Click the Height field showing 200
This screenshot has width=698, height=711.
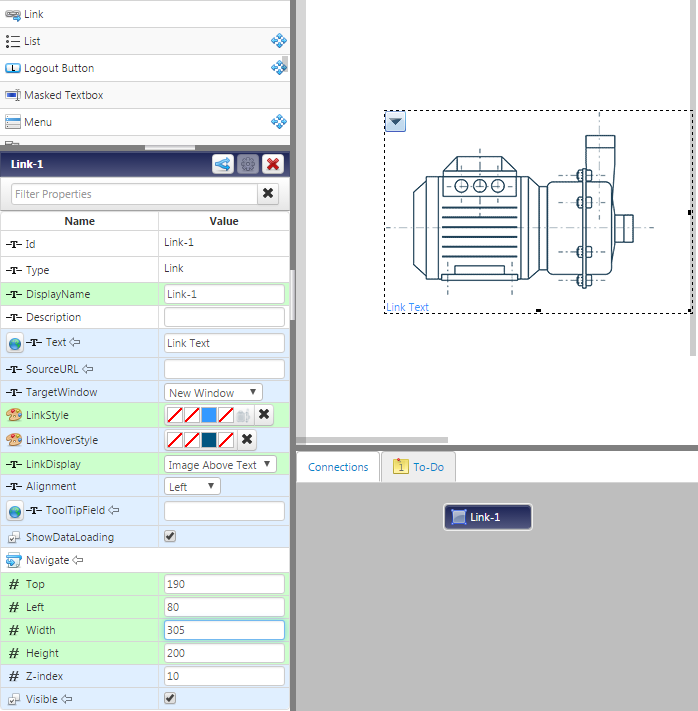click(x=224, y=653)
